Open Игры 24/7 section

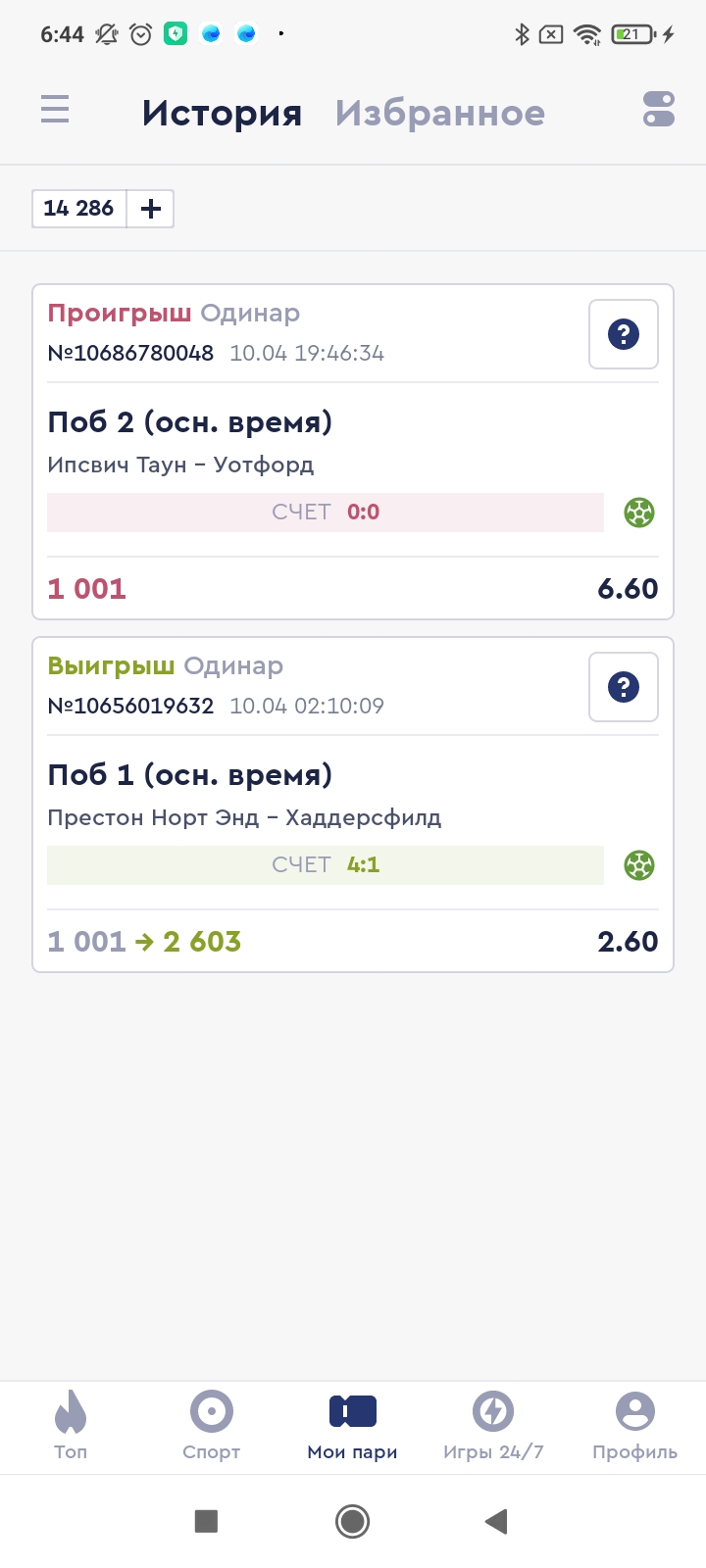point(493,1426)
